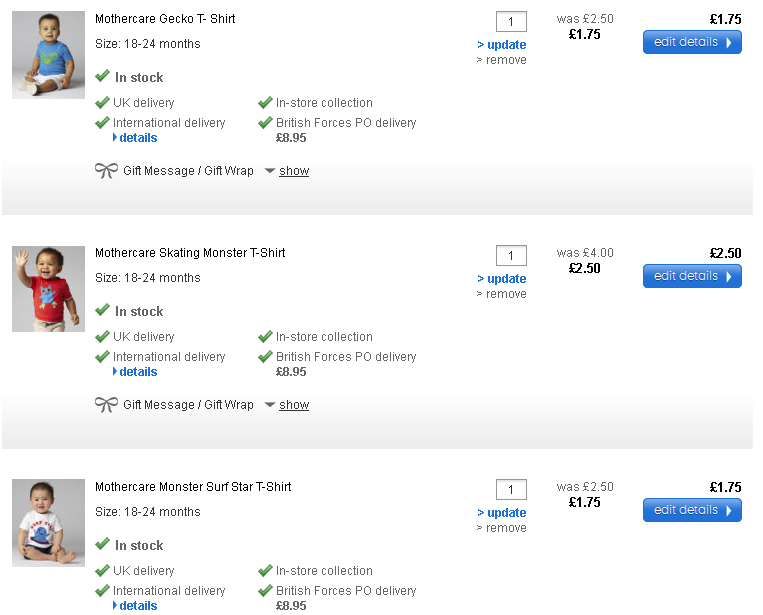Expand gift wrap 'show' for Skating Monster T-Shirt
Image resolution: width=763 pixels, height=615 pixels.
pyautogui.click(x=294, y=405)
